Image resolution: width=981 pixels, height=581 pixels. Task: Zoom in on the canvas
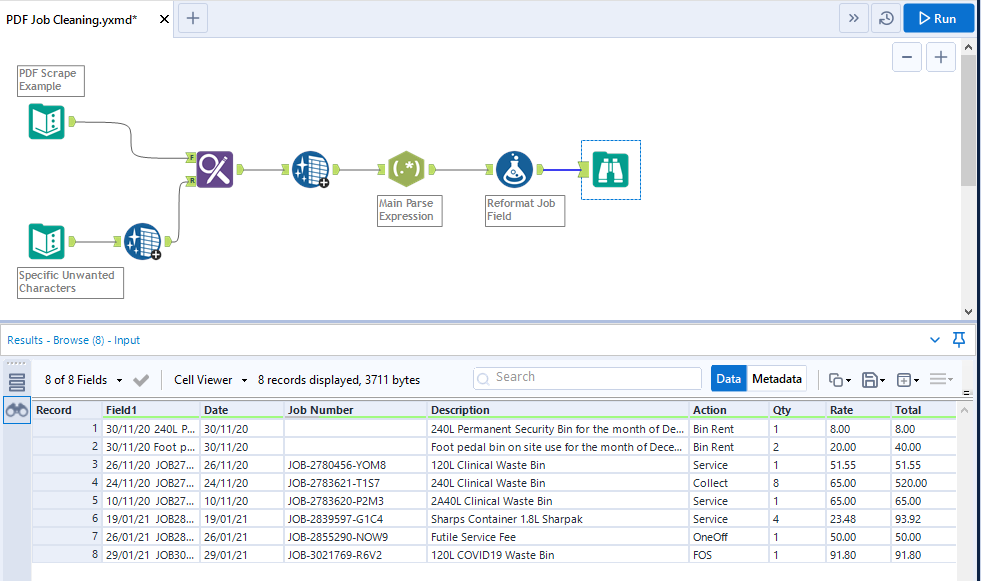coord(940,58)
